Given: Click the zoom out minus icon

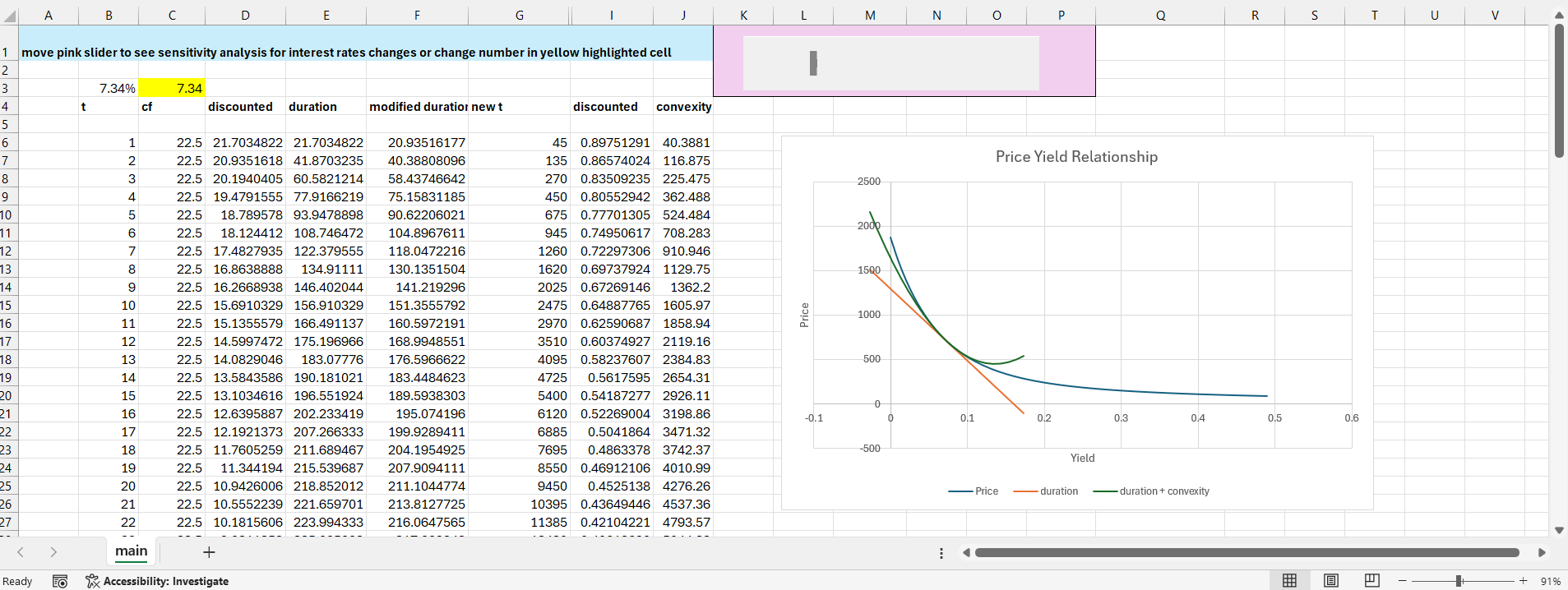Looking at the screenshot, I should [x=1403, y=581].
